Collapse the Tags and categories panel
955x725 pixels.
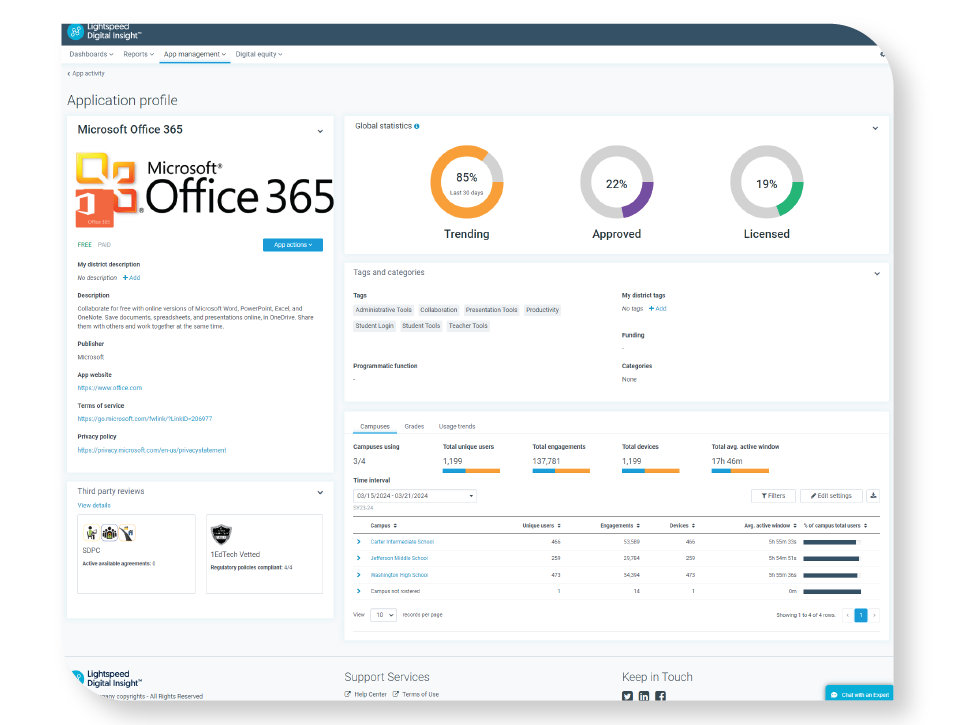click(877, 274)
